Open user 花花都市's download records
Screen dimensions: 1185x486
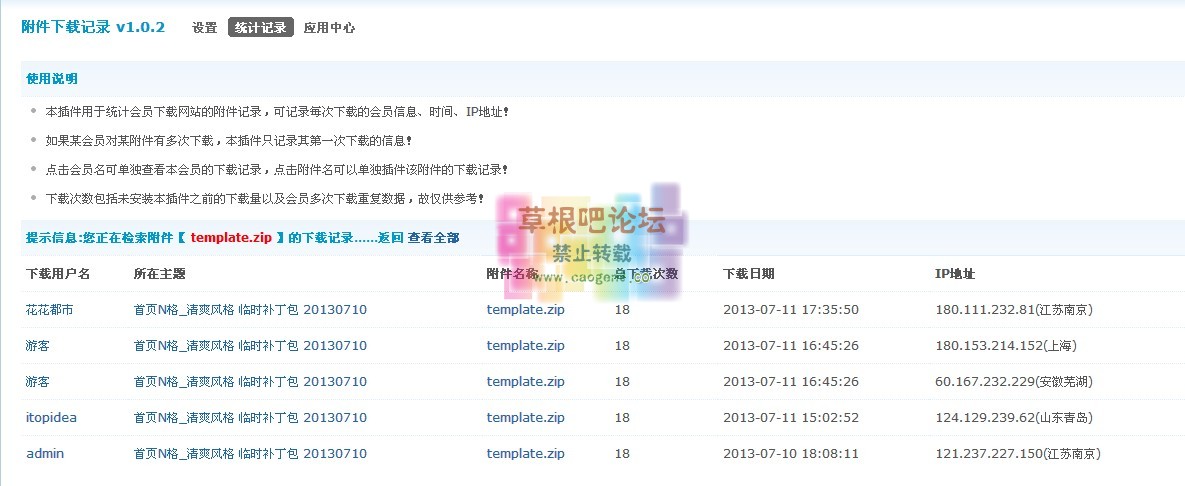coord(49,310)
